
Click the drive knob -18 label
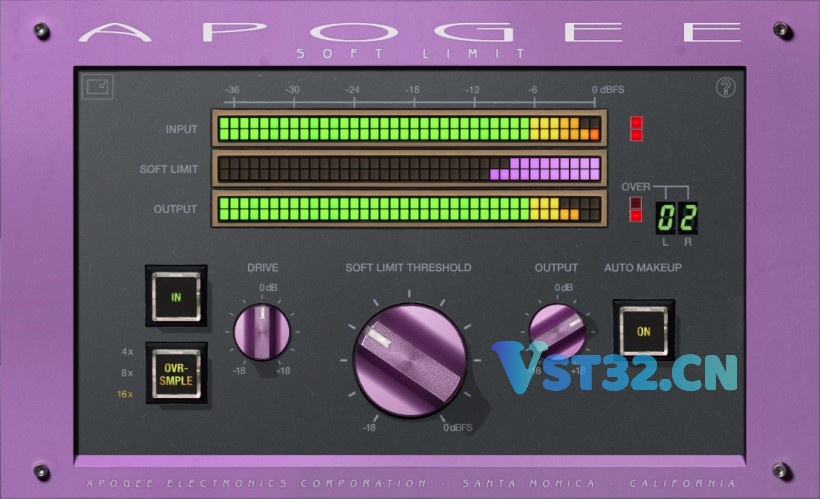239,371
